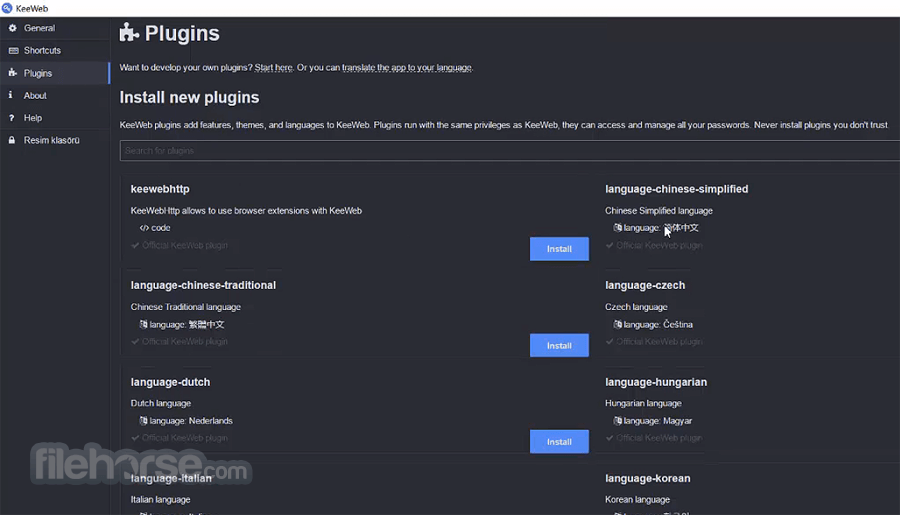Click checkmark icon of language-chinese-simplified official plugin
Viewport: 900px width, 515px height.
609,245
